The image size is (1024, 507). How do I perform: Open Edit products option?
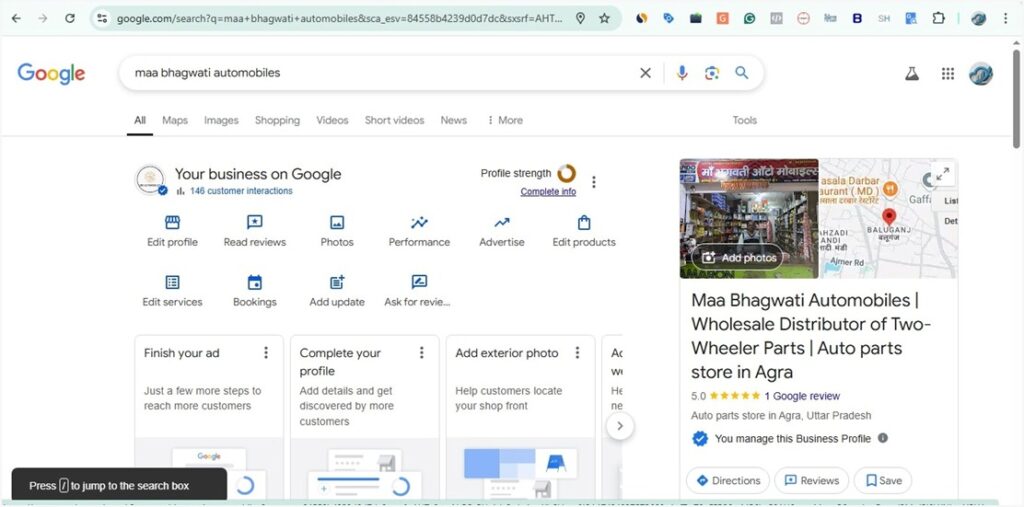584,232
